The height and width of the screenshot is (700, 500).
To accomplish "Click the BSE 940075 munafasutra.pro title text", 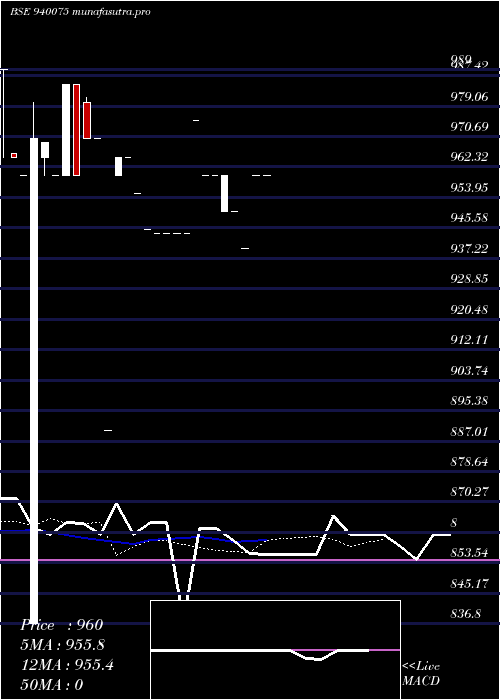I will point(80,12).
